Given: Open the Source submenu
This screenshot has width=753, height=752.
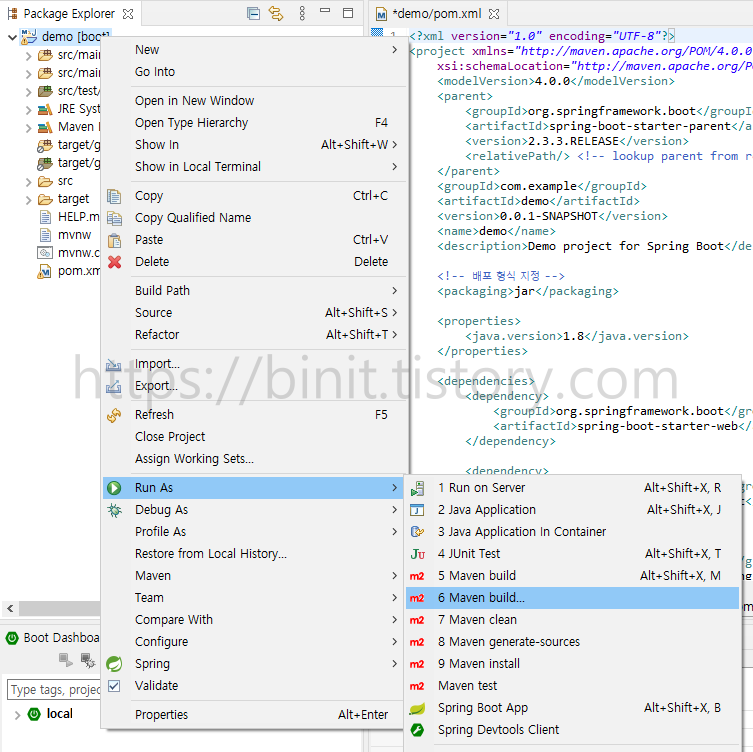Looking at the screenshot, I should (254, 313).
